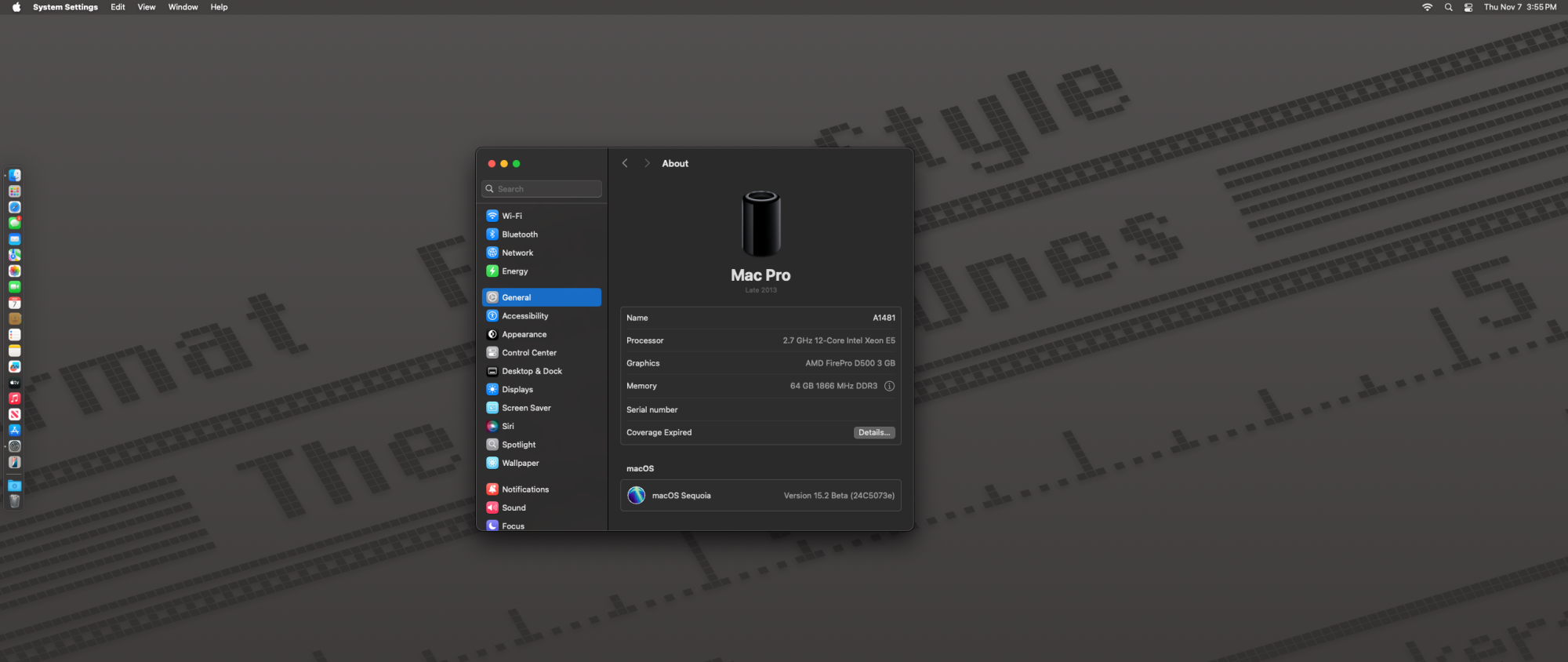Viewport: 1568px width, 662px height.
Task: Click the computer name value A1481
Action: (x=884, y=318)
